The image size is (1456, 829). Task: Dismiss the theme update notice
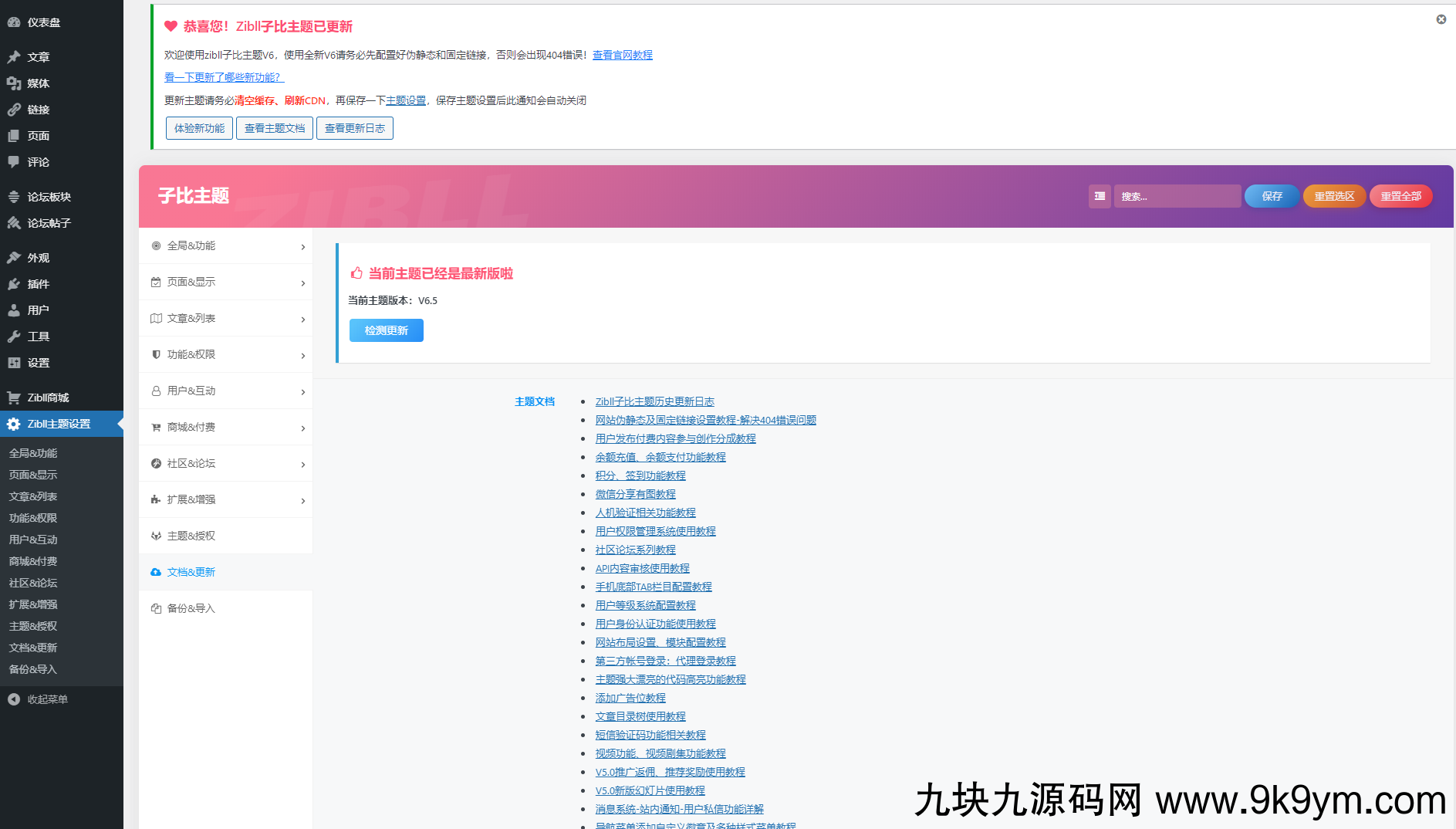click(1441, 19)
